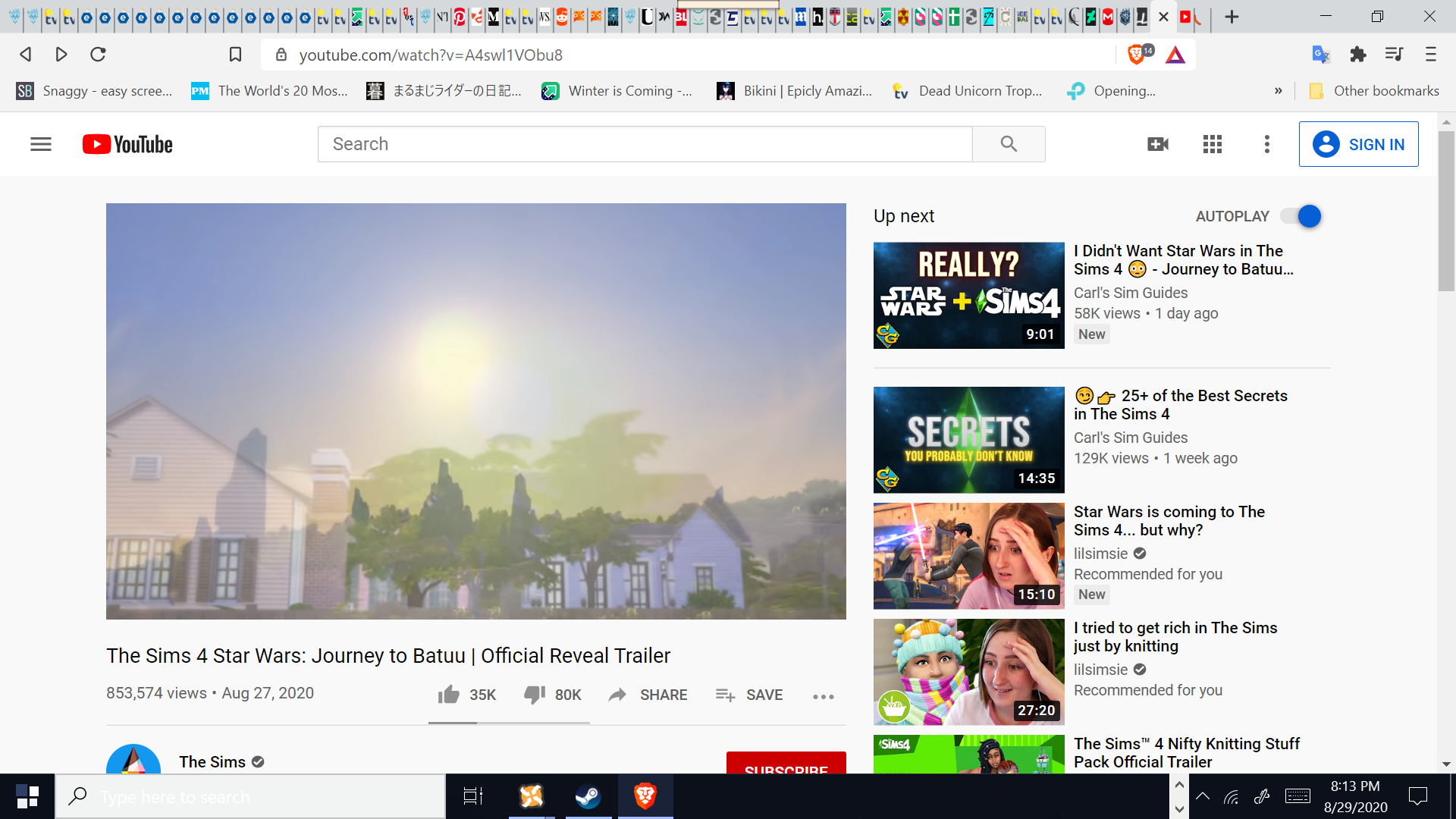Open the REALLY? Star Wars thumbnail
The image size is (1456, 819).
click(969, 296)
